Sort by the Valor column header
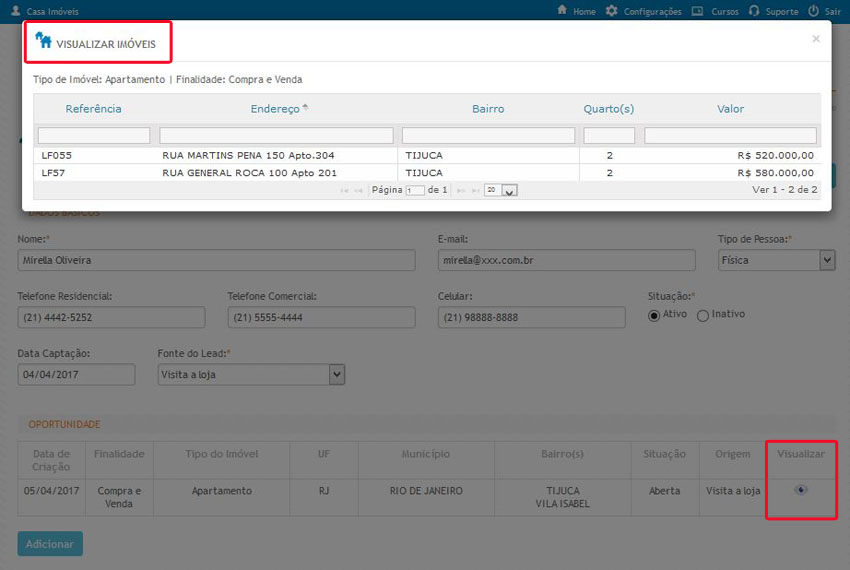850x570 pixels. coord(730,109)
